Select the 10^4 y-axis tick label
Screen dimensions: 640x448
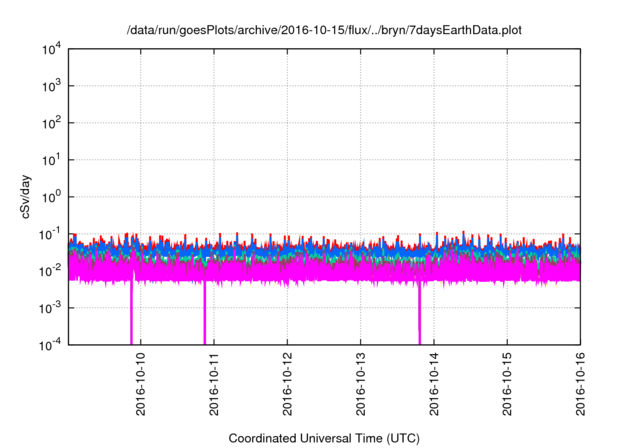coord(52,50)
